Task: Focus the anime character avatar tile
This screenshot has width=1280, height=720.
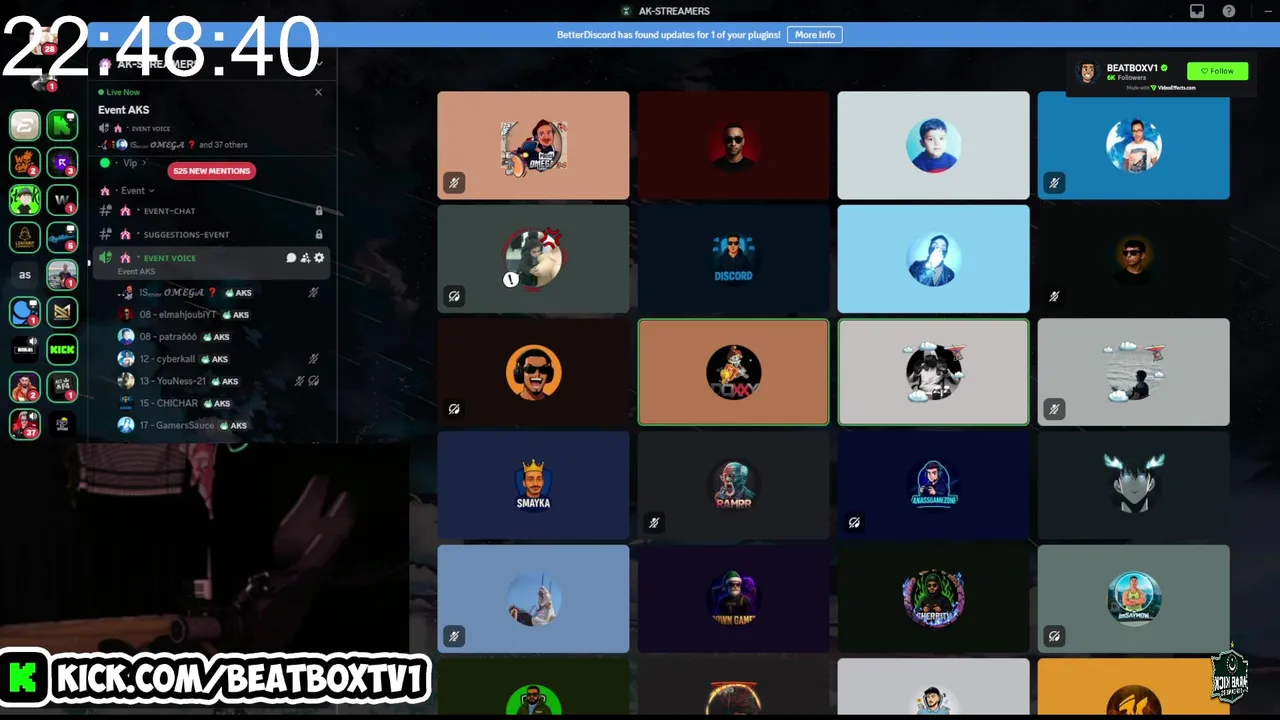Action: pyautogui.click(x=1133, y=485)
